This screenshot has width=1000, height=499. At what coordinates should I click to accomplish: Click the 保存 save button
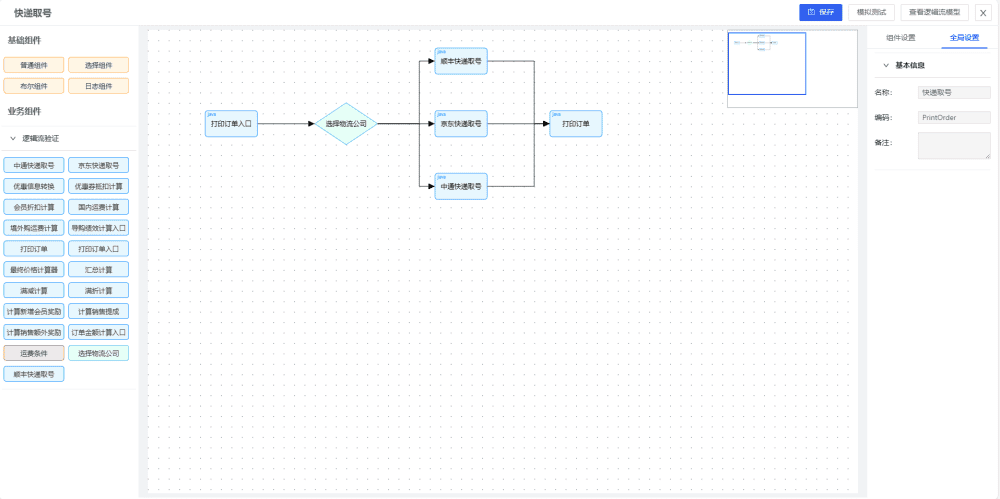pos(820,12)
